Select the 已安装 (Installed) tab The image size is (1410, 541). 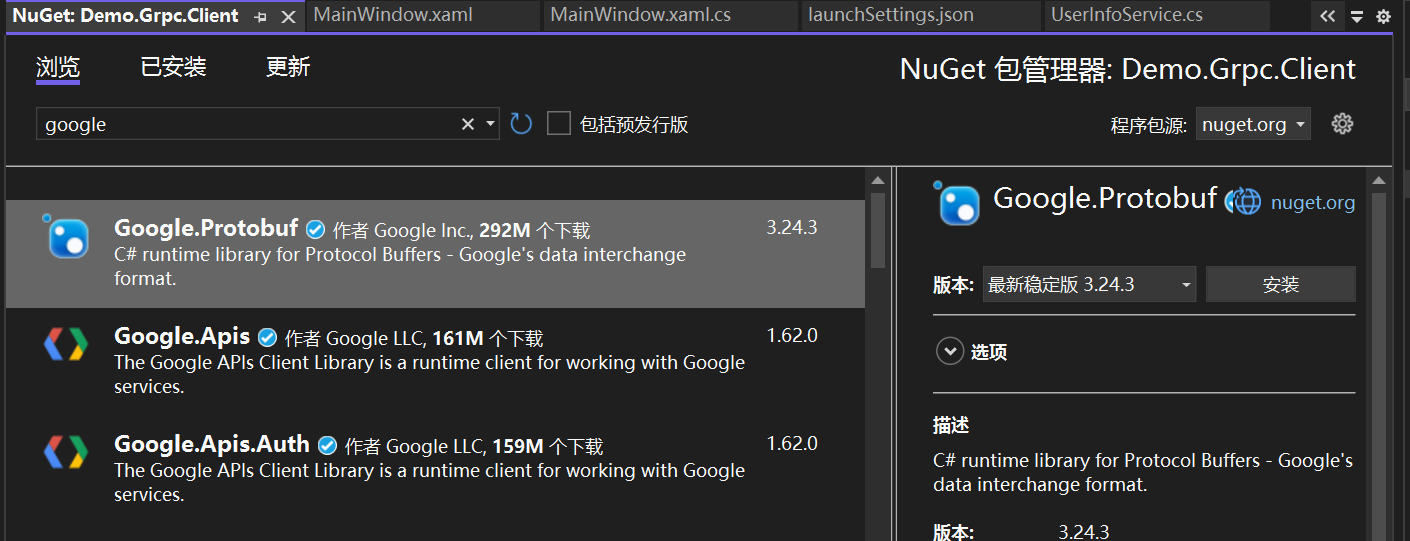[x=173, y=67]
